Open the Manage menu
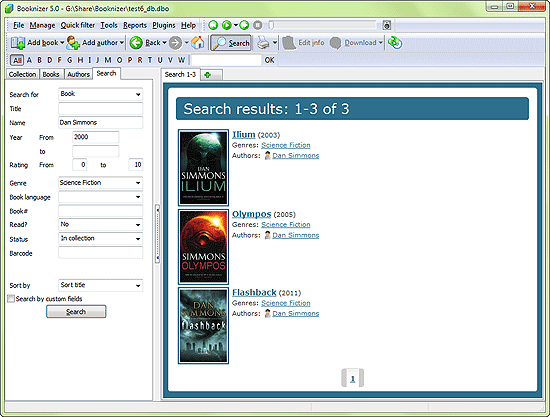This screenshot has height=417, width=550. [x=42, y=25]
